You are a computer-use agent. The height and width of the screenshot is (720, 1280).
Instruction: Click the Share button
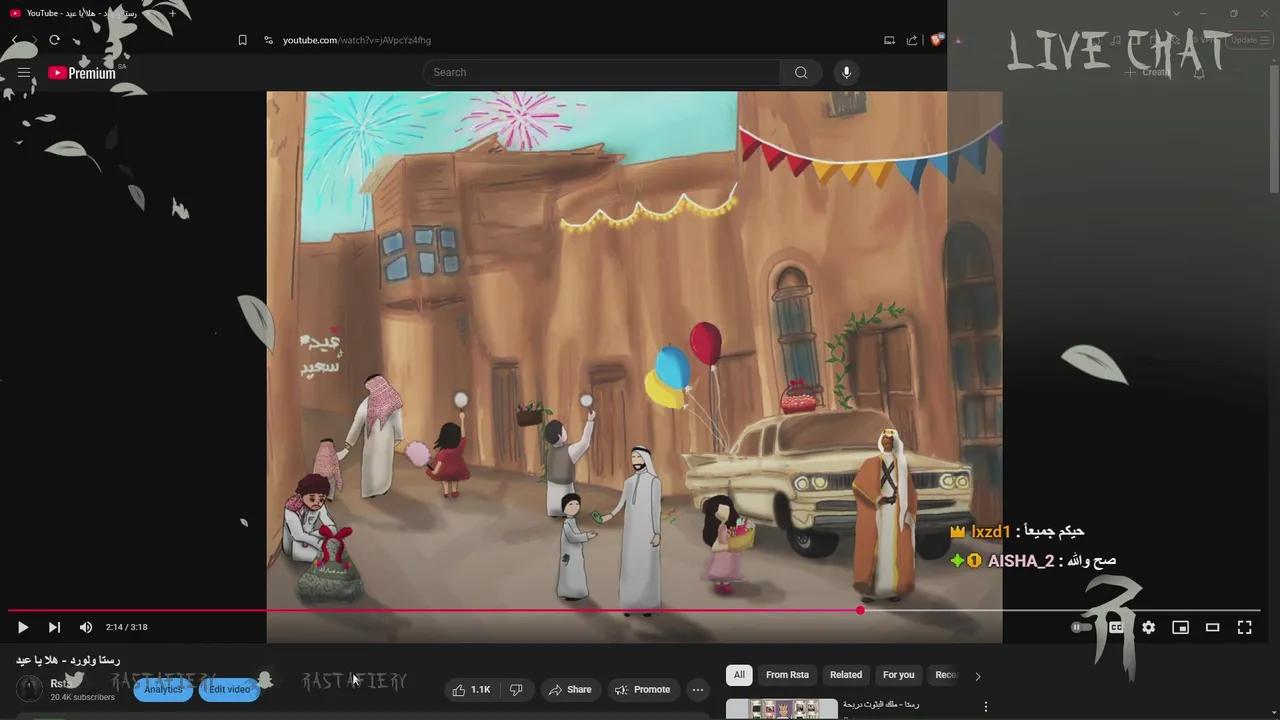tap(570, 690)
